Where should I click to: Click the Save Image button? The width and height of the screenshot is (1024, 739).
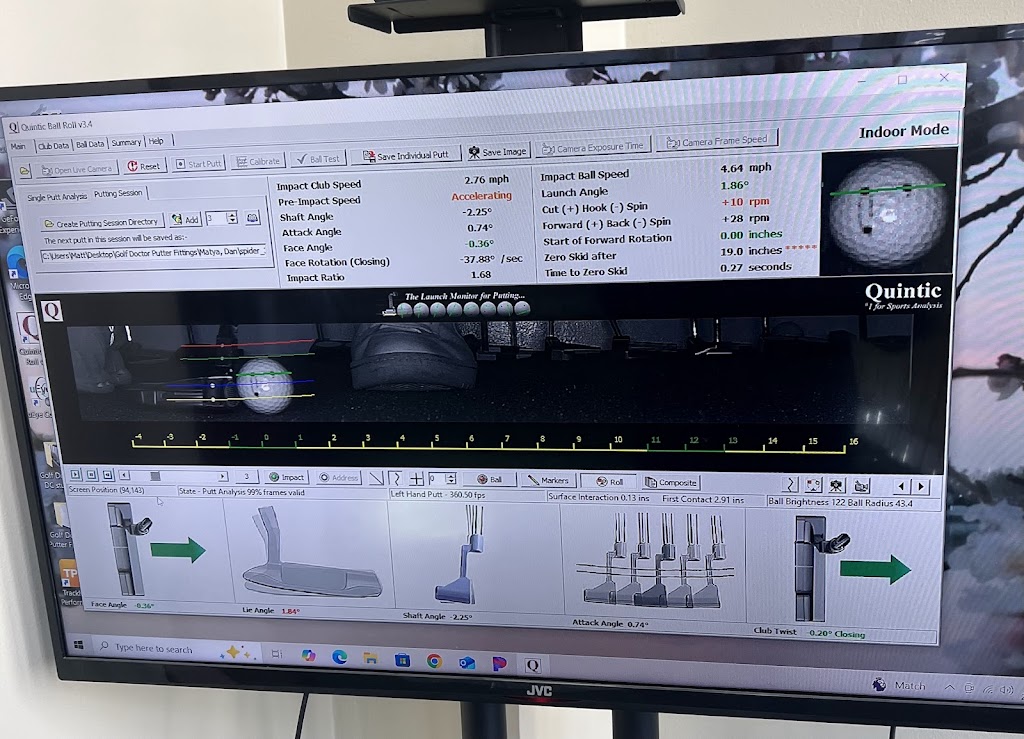498,152
